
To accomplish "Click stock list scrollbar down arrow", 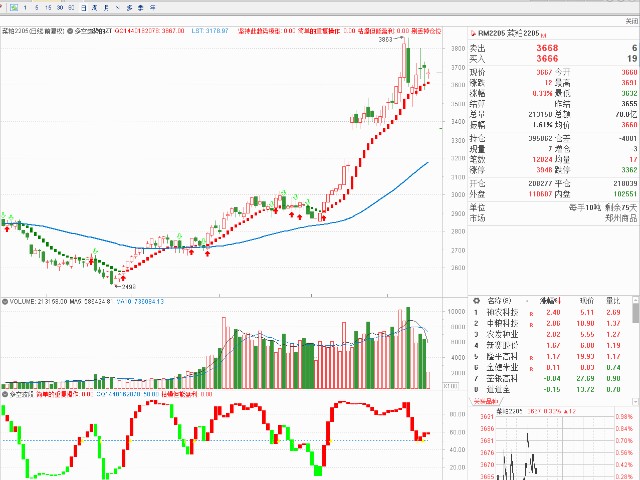I will [x=635, y=402].
